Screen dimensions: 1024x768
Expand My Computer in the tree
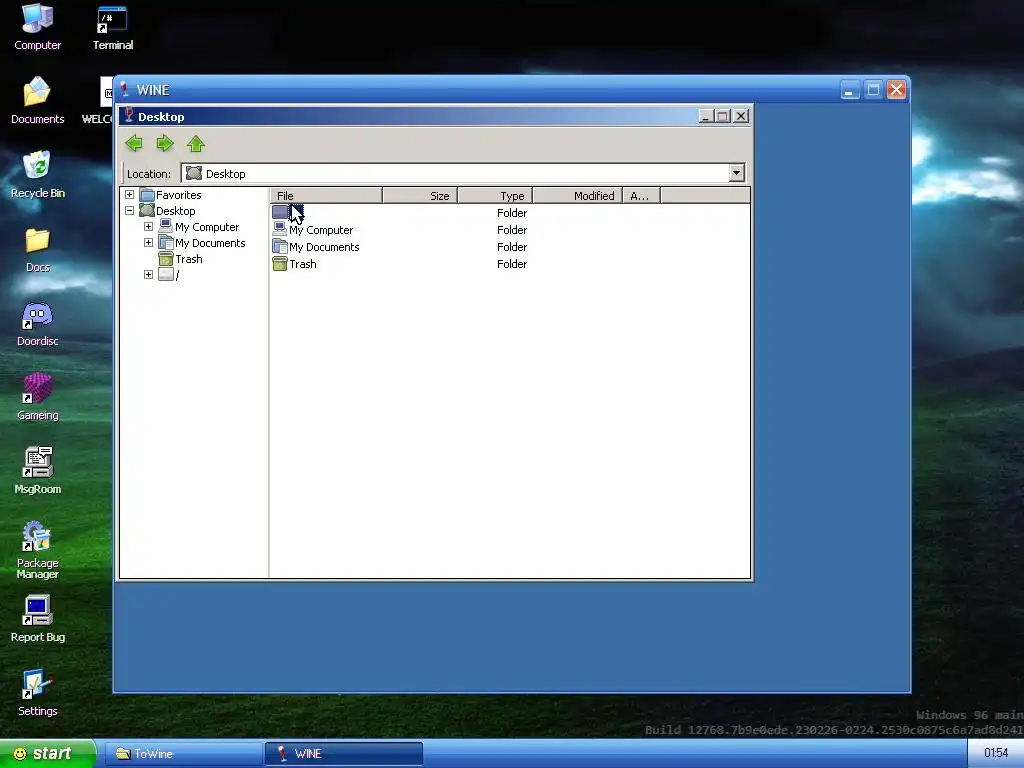pos(148,227)
